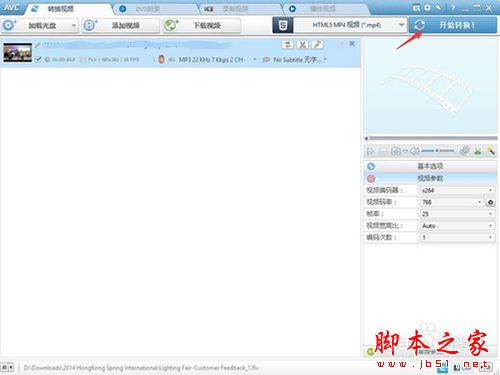500x375 pixels.
Task: Click the preview play button
Action: [370, 151]
